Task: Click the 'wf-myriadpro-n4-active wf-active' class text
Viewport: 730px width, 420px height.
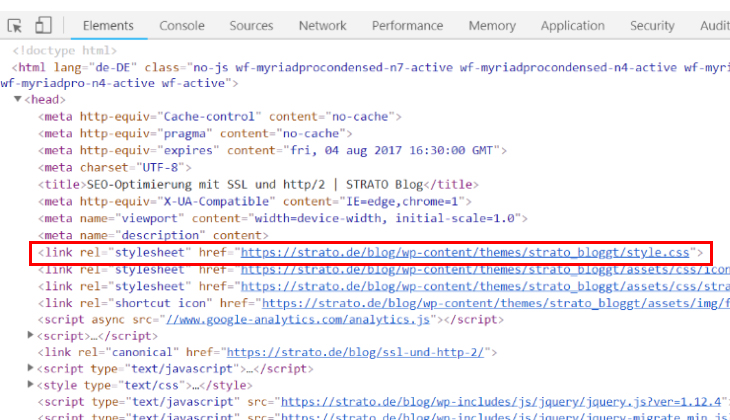Action: (113, 83)
